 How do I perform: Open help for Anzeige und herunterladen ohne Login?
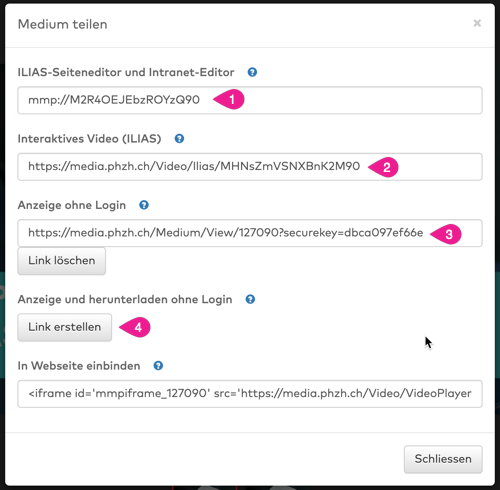[x=250, y=299]
